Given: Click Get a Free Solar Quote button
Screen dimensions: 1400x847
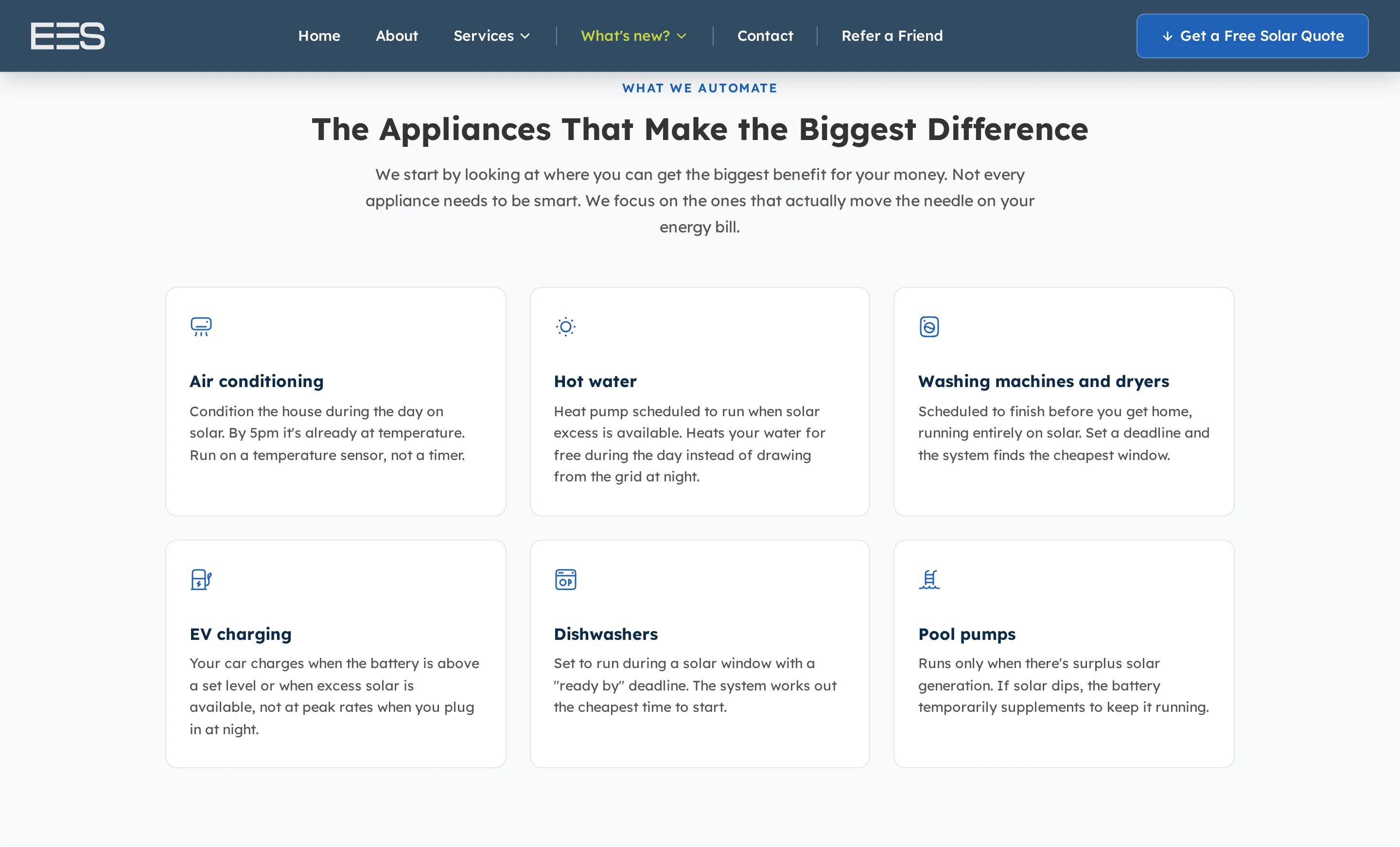Looking at the screenshot, I should (1252, 36).
